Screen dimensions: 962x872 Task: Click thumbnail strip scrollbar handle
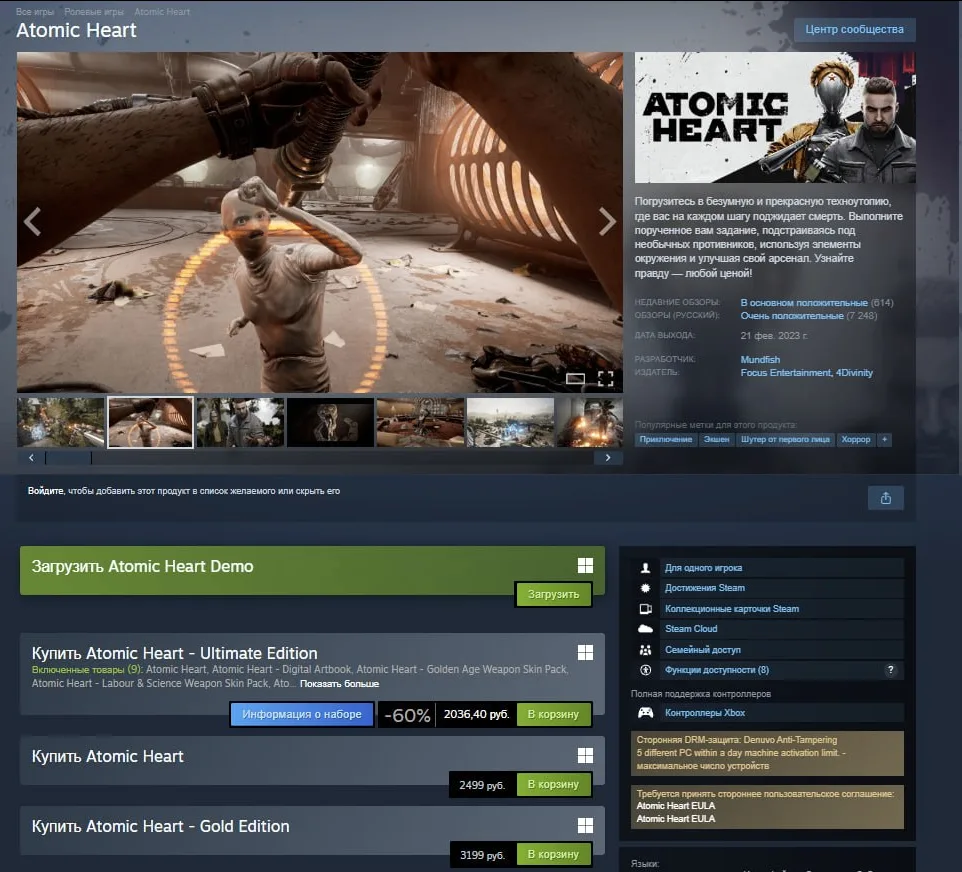68,458
